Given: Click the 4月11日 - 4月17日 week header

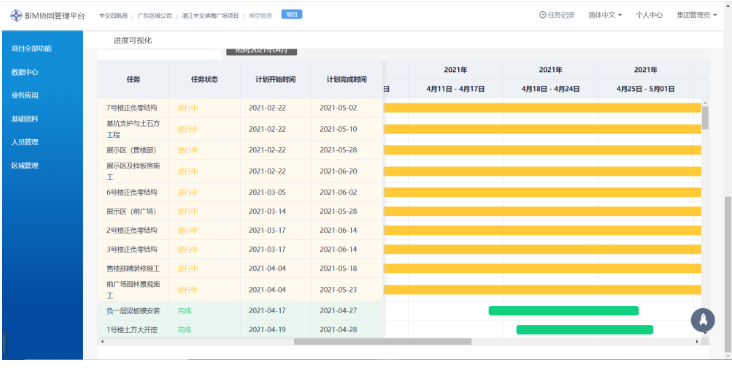Looking at the screenshot, I should click(x=456, y=89).
